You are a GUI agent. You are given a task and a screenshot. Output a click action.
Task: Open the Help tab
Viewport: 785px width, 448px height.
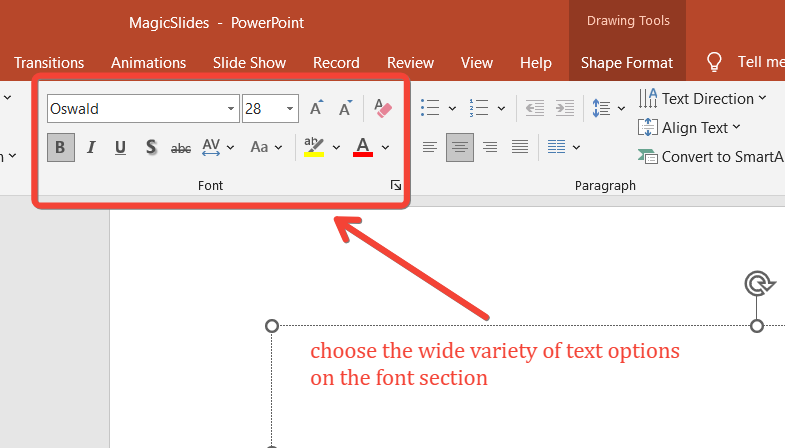click(536, 63)
